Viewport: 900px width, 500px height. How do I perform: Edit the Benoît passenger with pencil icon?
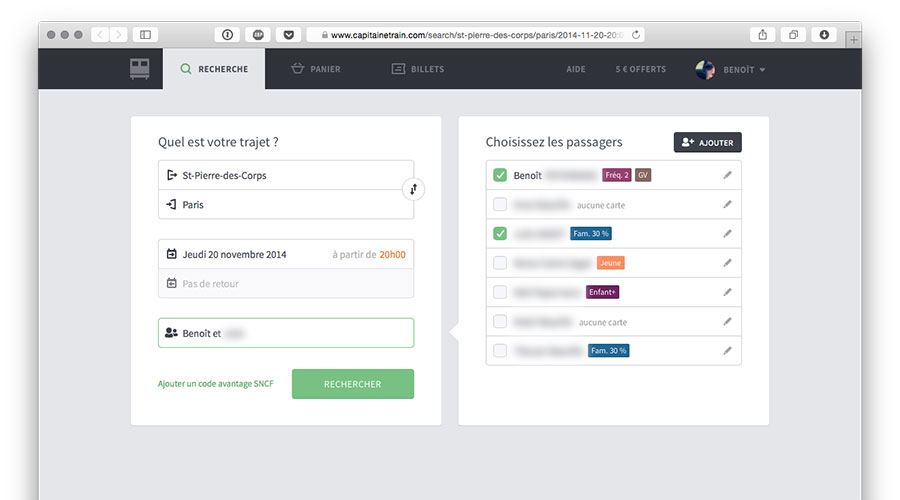[727, 175]
